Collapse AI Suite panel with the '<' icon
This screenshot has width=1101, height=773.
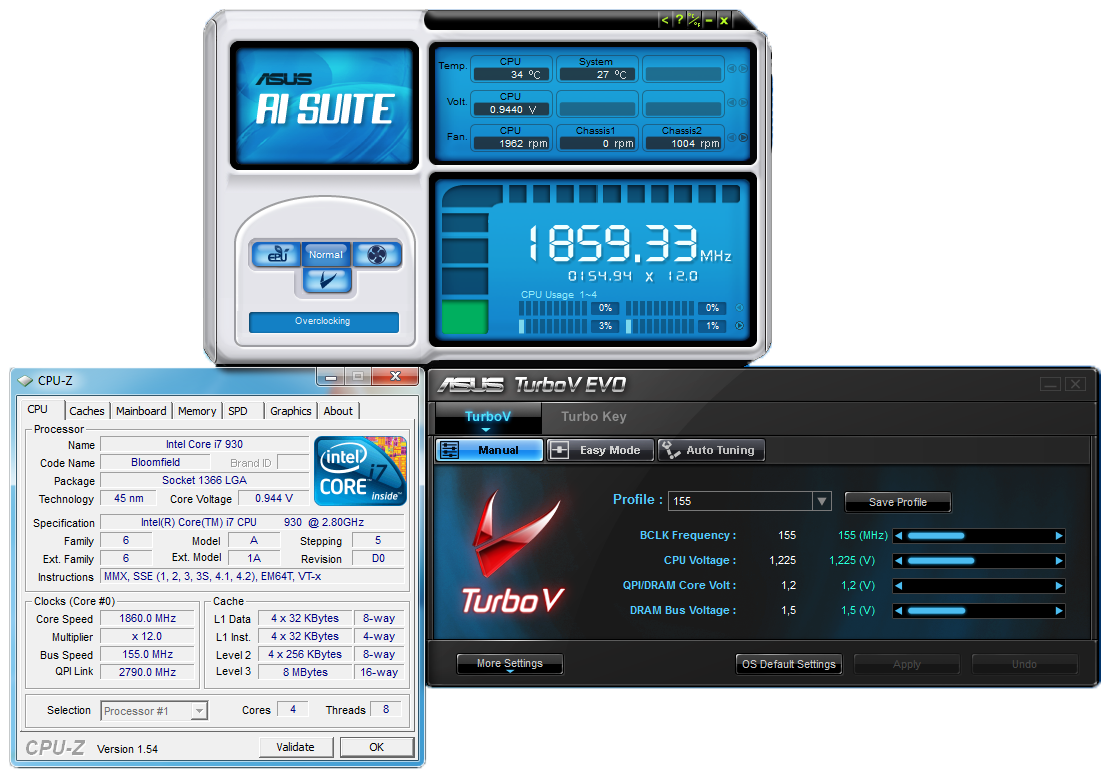pyautogui.click(x=664, y=20)
